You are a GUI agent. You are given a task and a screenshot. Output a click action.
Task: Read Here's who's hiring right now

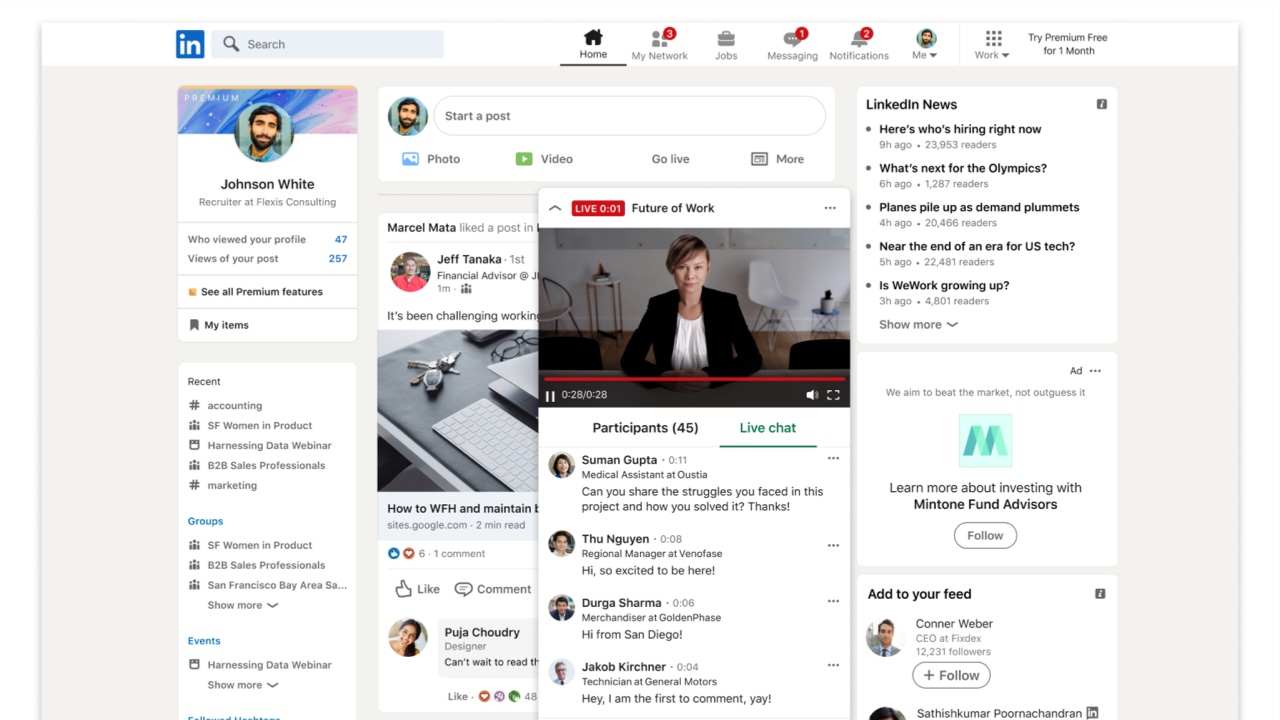click(960, 129)
